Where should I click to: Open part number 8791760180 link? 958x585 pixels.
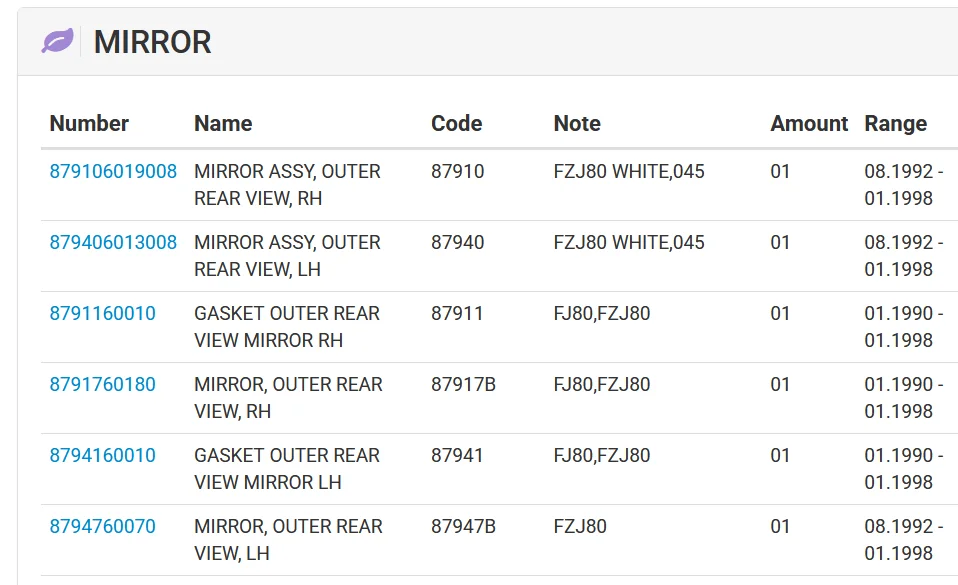(x=103, y=384)
